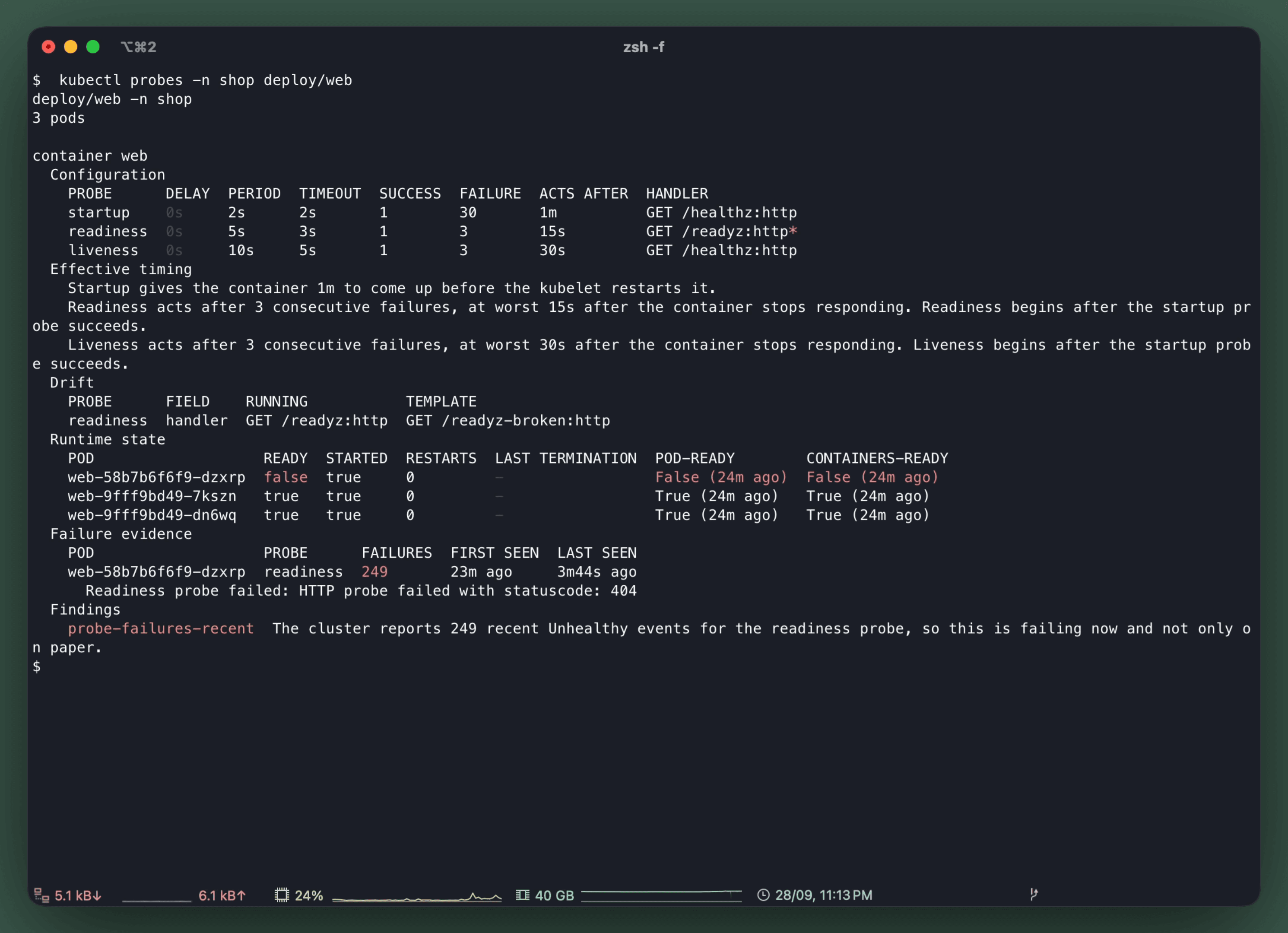Screen dimensions: 1288x933
Task: Click the clock icon beside 28/09 date
Action: coord(763,895)
